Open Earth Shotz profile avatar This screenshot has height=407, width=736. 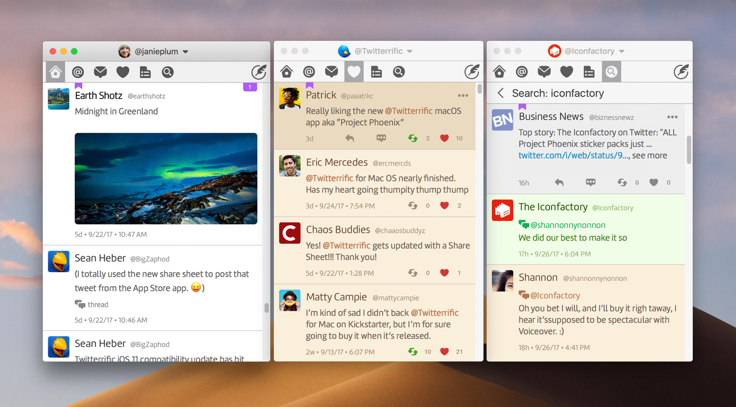[59, 99]
